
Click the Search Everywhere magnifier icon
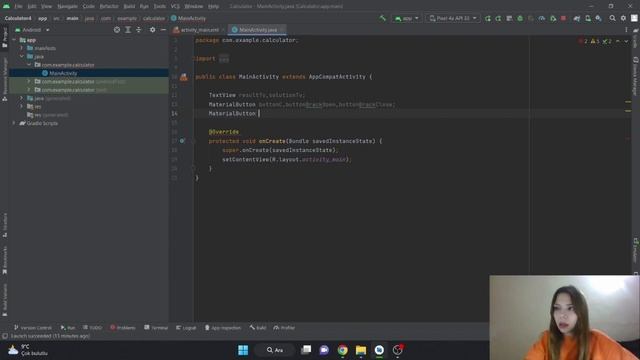[612, 18]
